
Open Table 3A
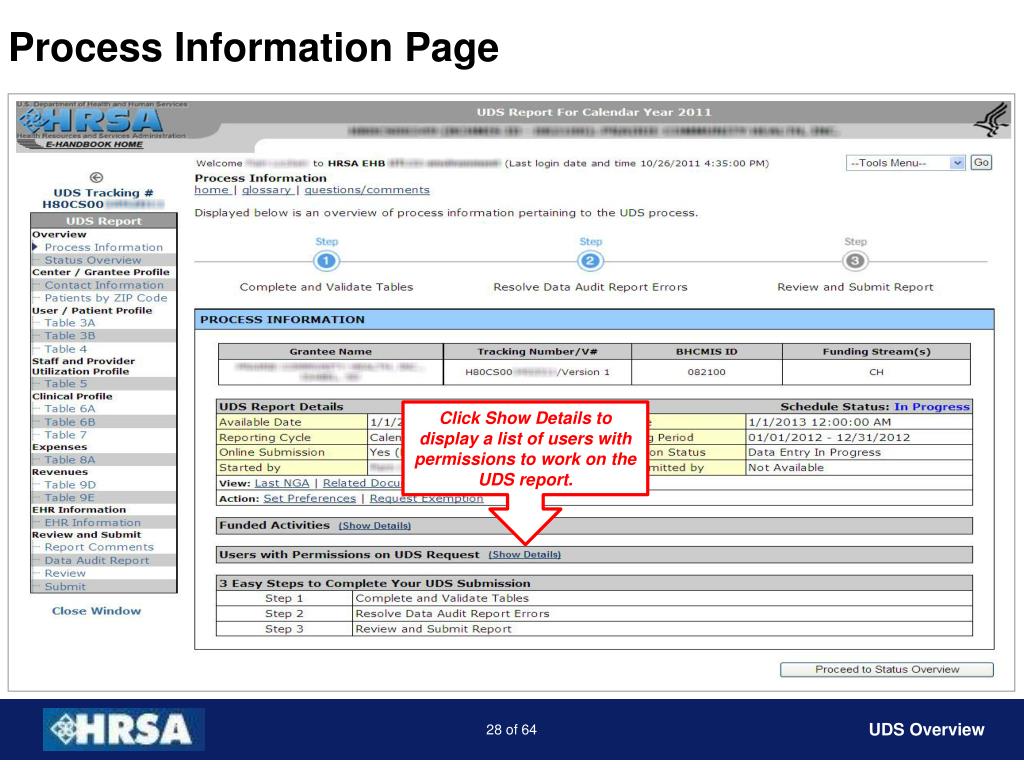pos(70,323)
